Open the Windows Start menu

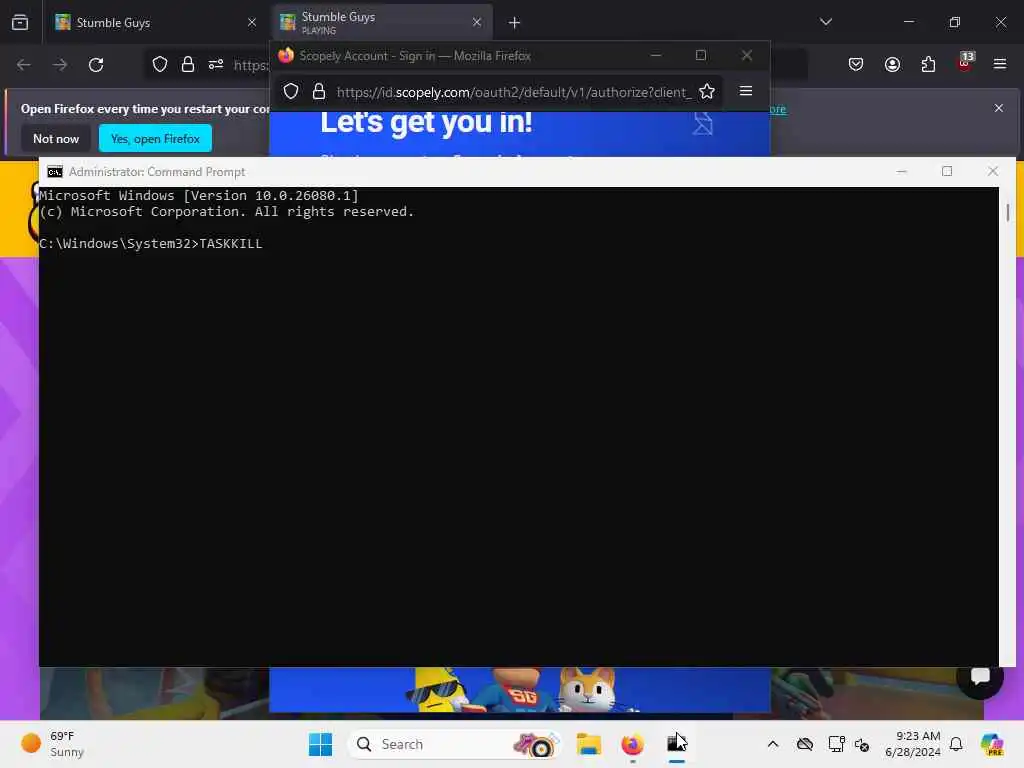(320, 744)
